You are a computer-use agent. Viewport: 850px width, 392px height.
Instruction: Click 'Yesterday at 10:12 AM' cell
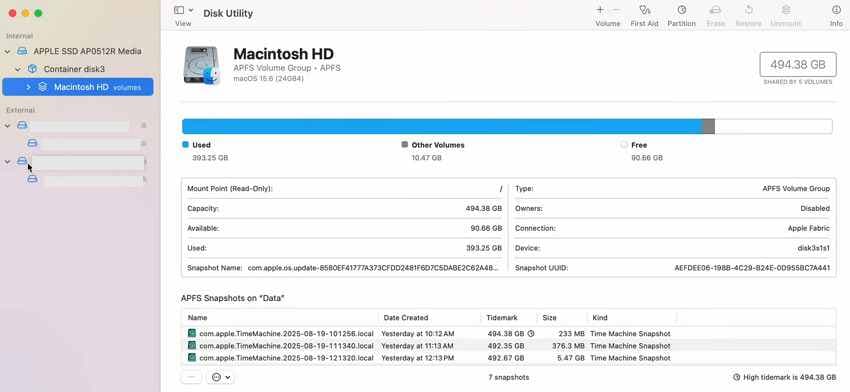tap(417, 333)
